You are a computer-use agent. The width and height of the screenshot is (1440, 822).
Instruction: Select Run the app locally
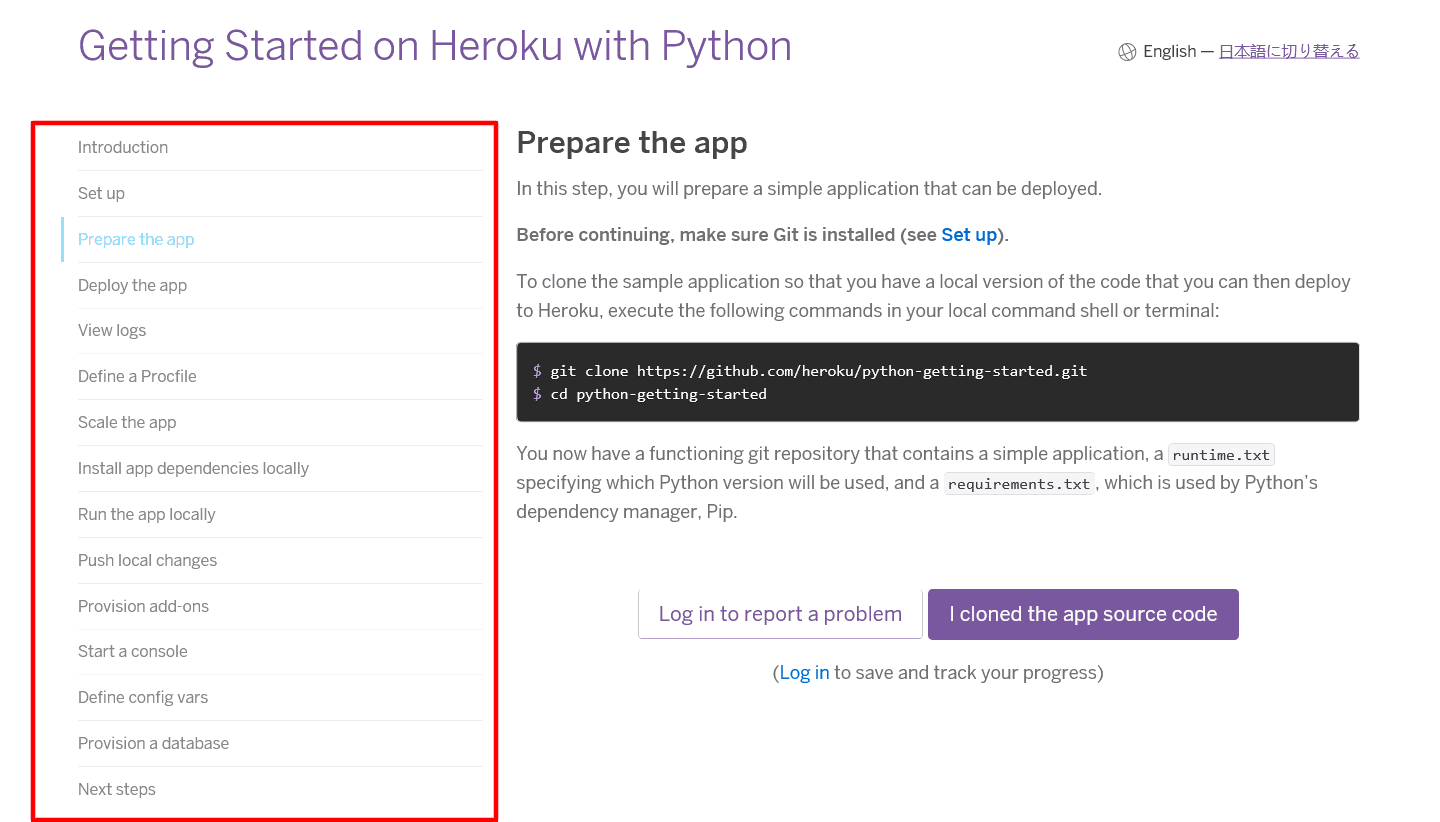147,514
